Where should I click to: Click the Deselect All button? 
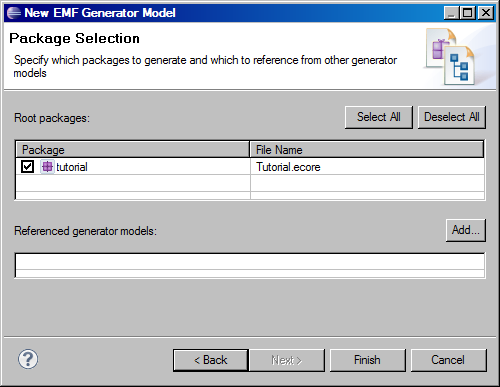[452, 117]
